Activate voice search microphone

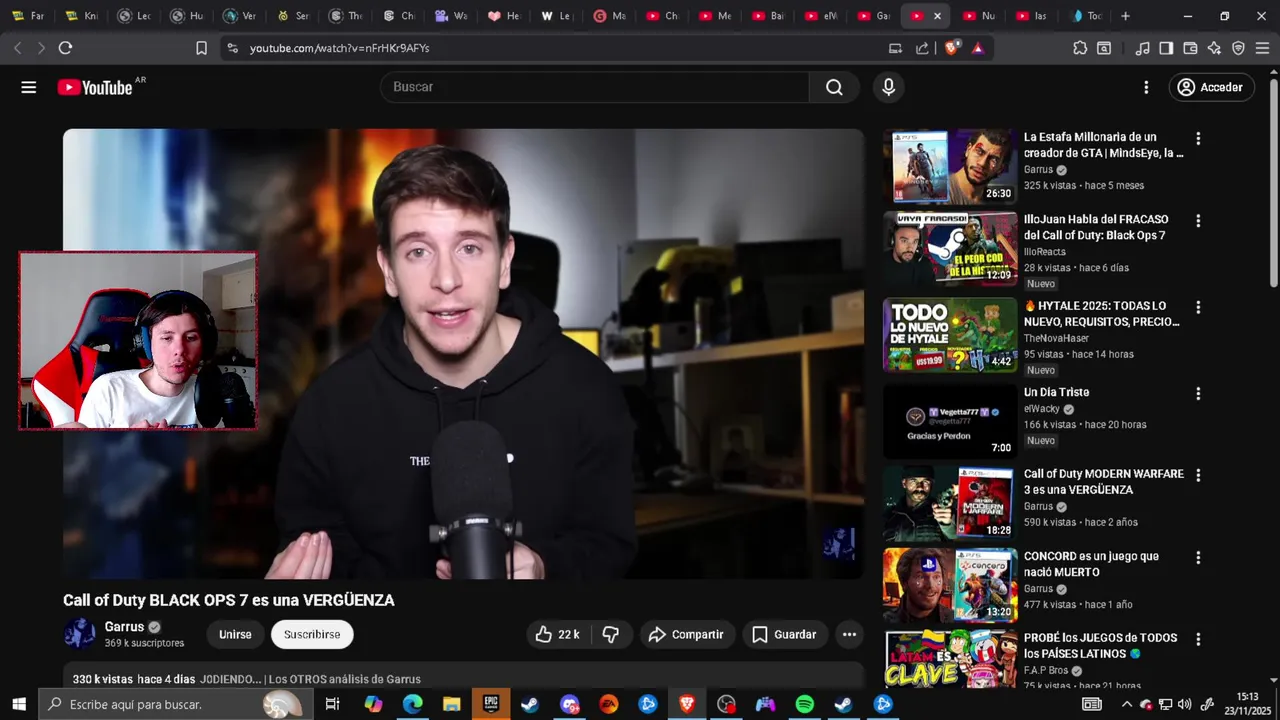point(888,87)
